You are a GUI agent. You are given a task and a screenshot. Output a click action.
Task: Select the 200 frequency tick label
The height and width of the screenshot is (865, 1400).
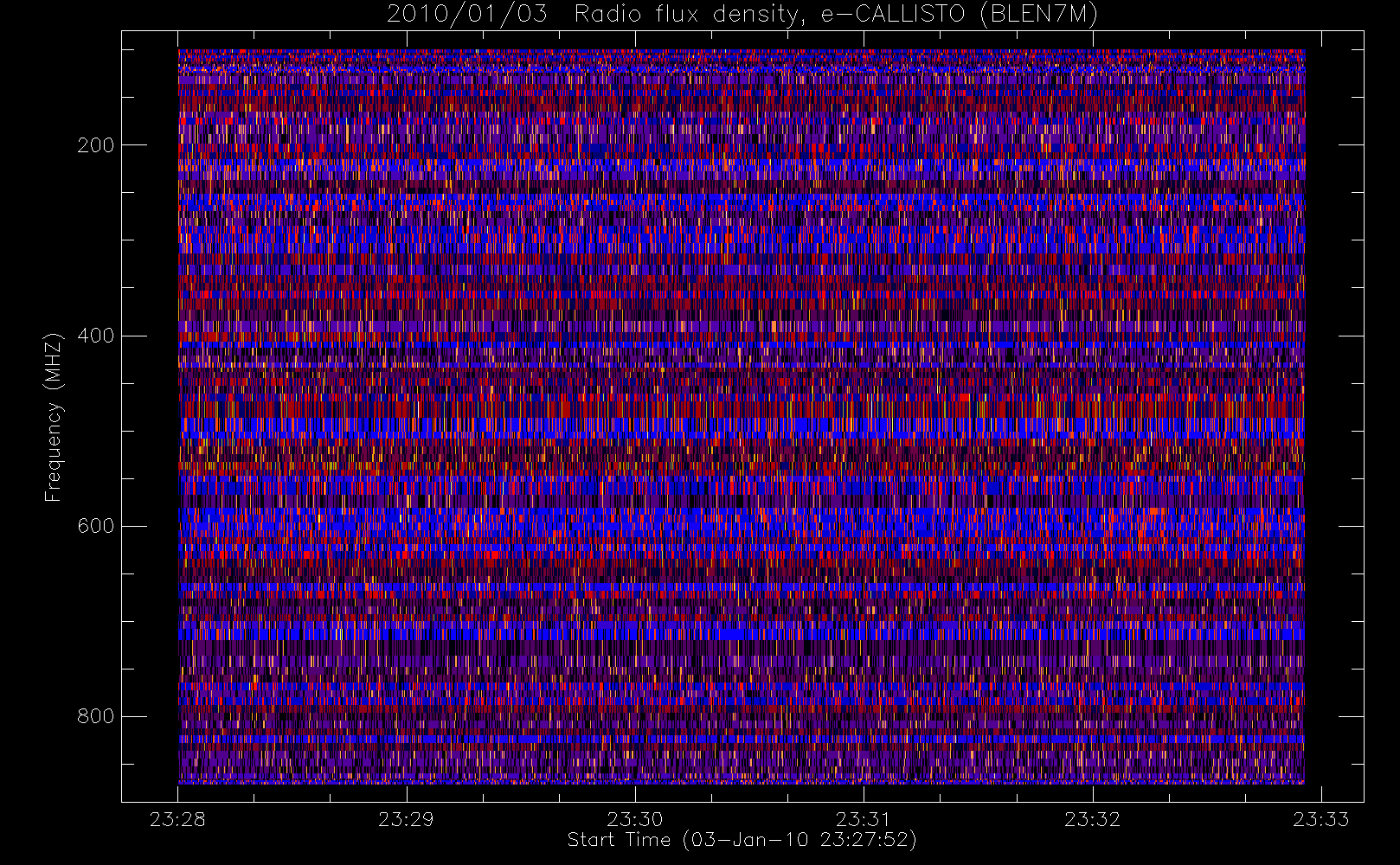(x=95, y=145)
